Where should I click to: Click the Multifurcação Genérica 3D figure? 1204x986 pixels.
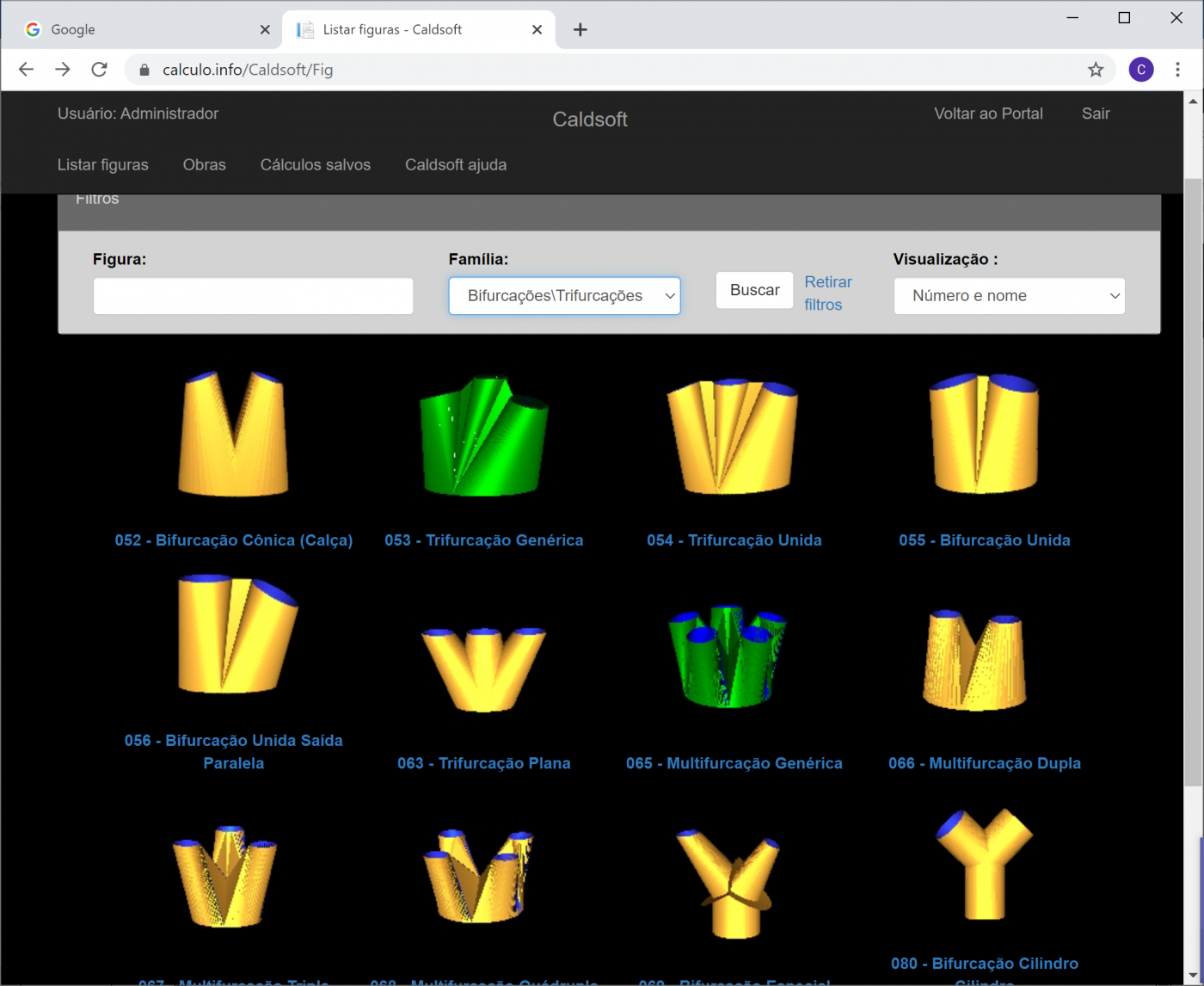point(728,656)
